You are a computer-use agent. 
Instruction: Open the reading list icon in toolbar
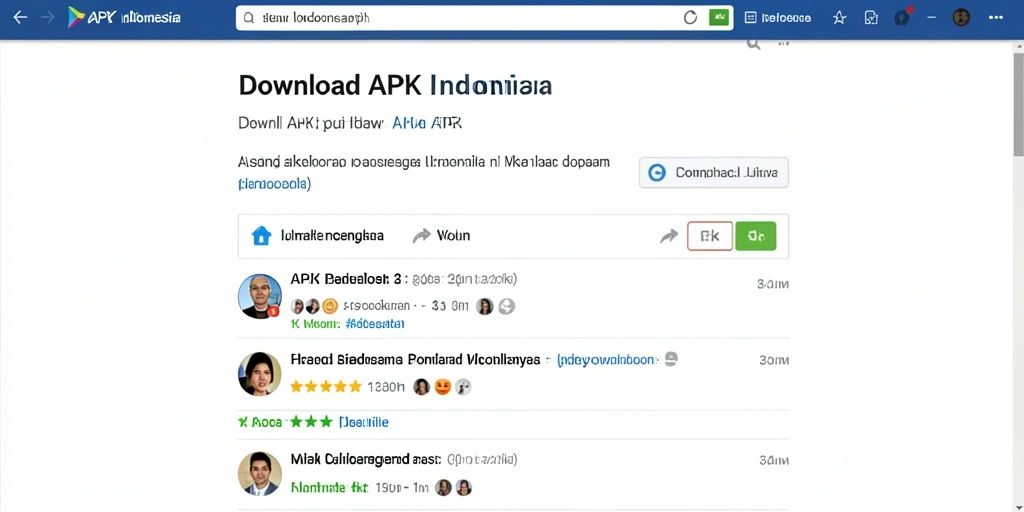pos(750,18)
